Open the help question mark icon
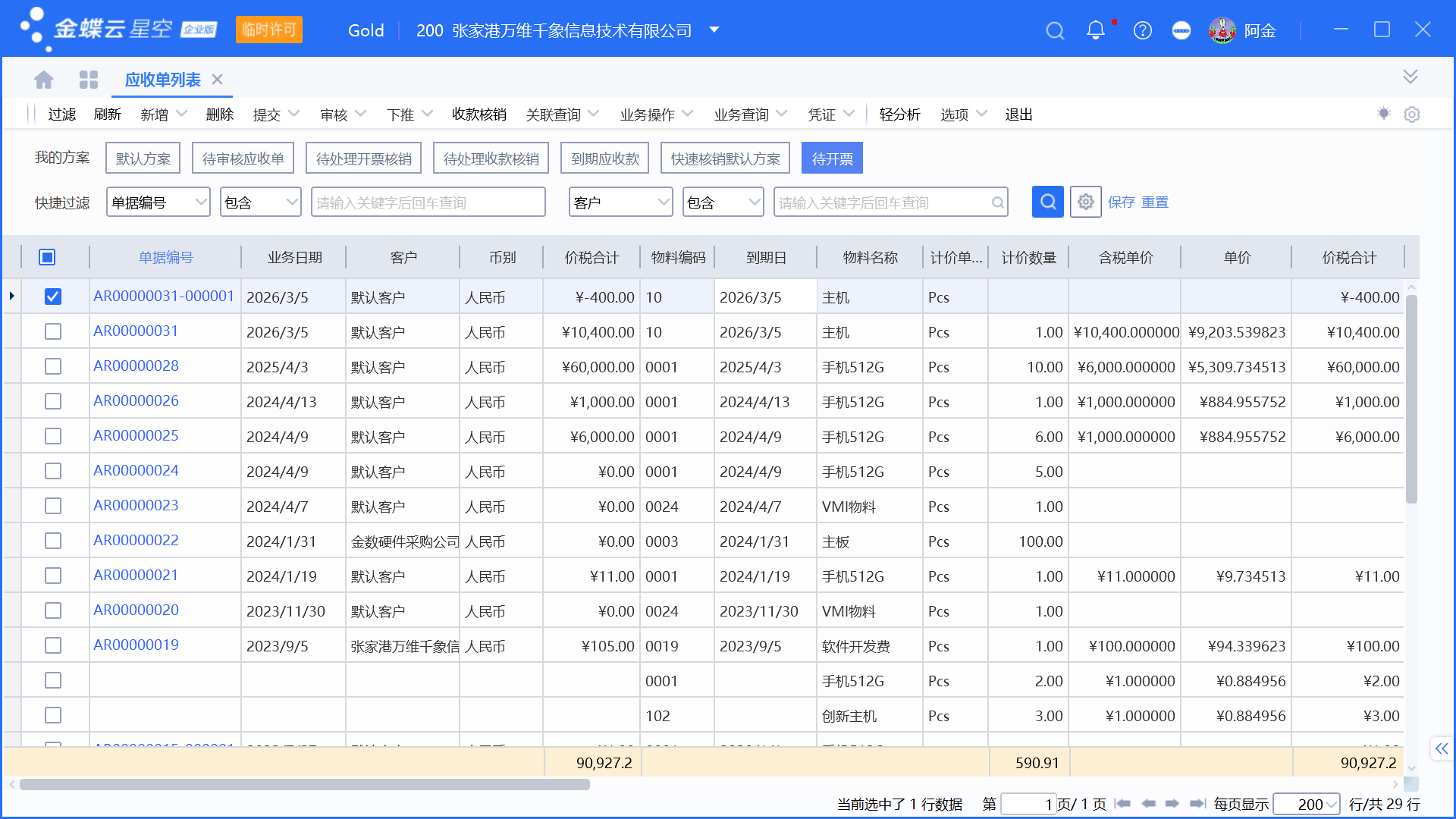 1142,30
